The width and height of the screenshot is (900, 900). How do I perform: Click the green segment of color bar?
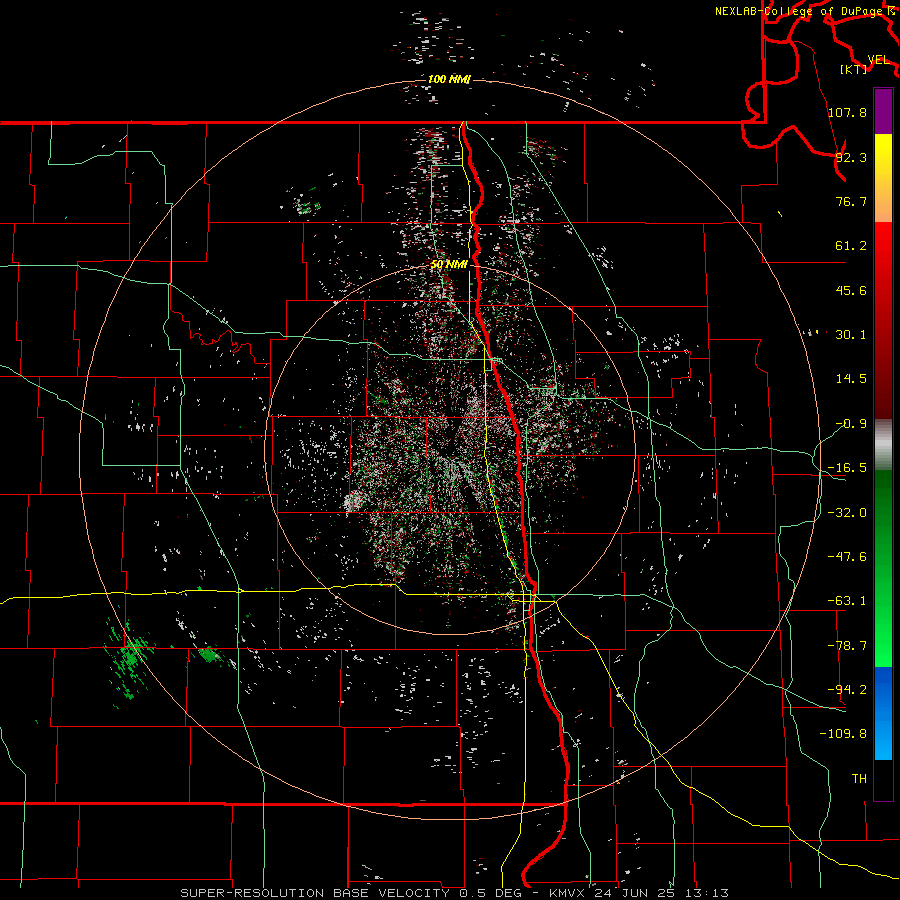click(x=883, y=568)
